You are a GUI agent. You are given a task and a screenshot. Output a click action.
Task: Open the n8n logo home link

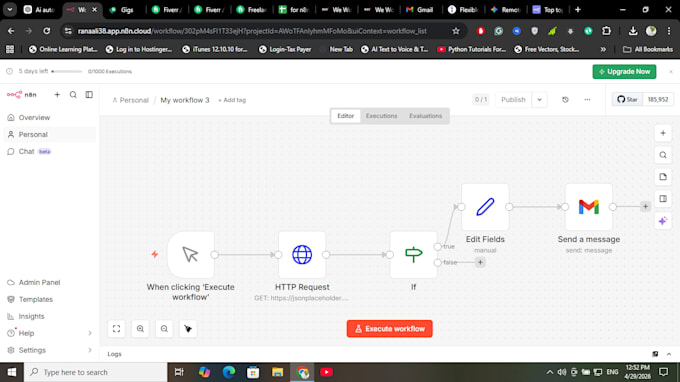pyautogui.click(x=22, y=95)
